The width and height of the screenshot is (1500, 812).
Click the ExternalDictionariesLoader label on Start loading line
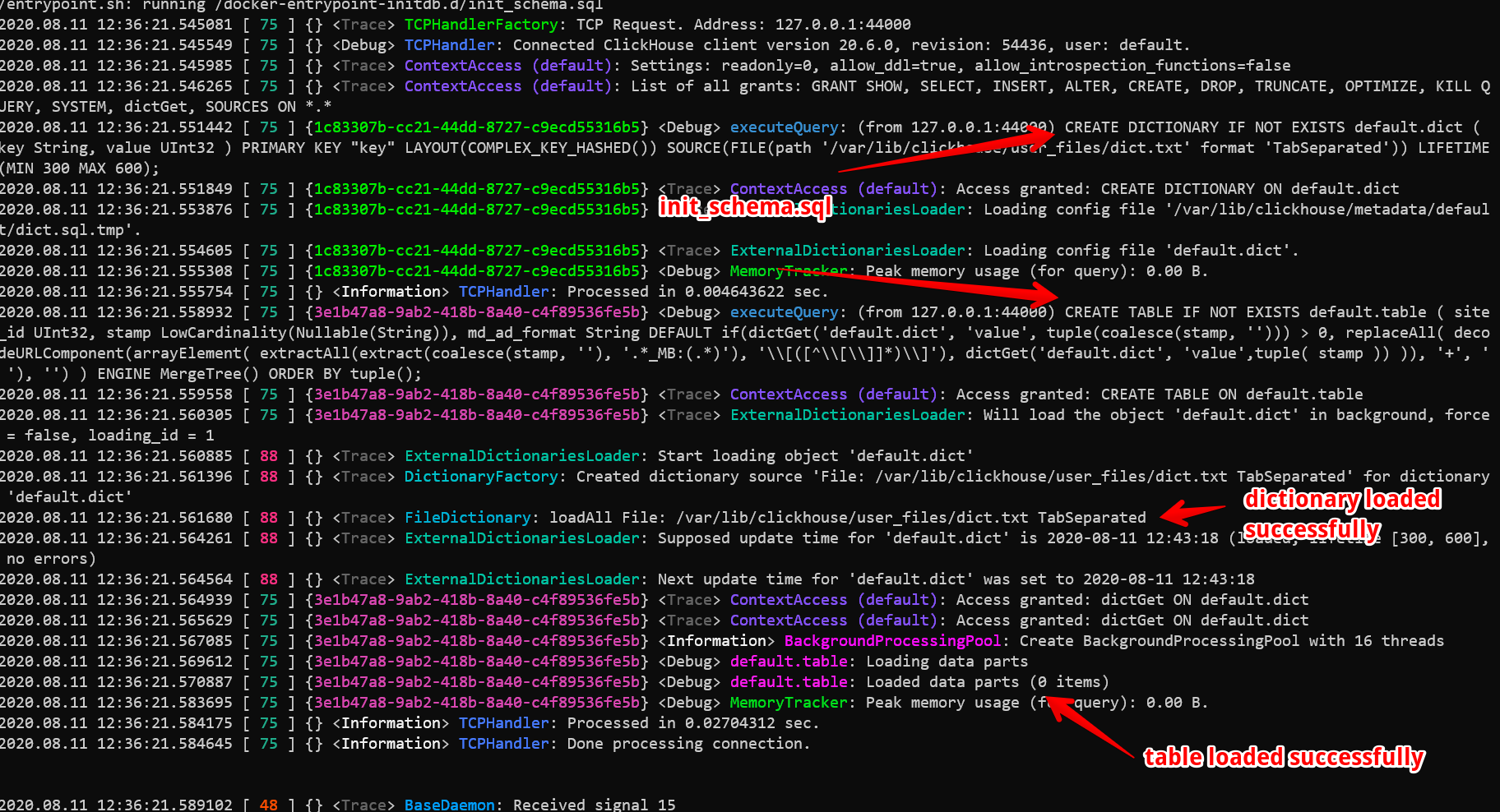click(x=521, y=455)
